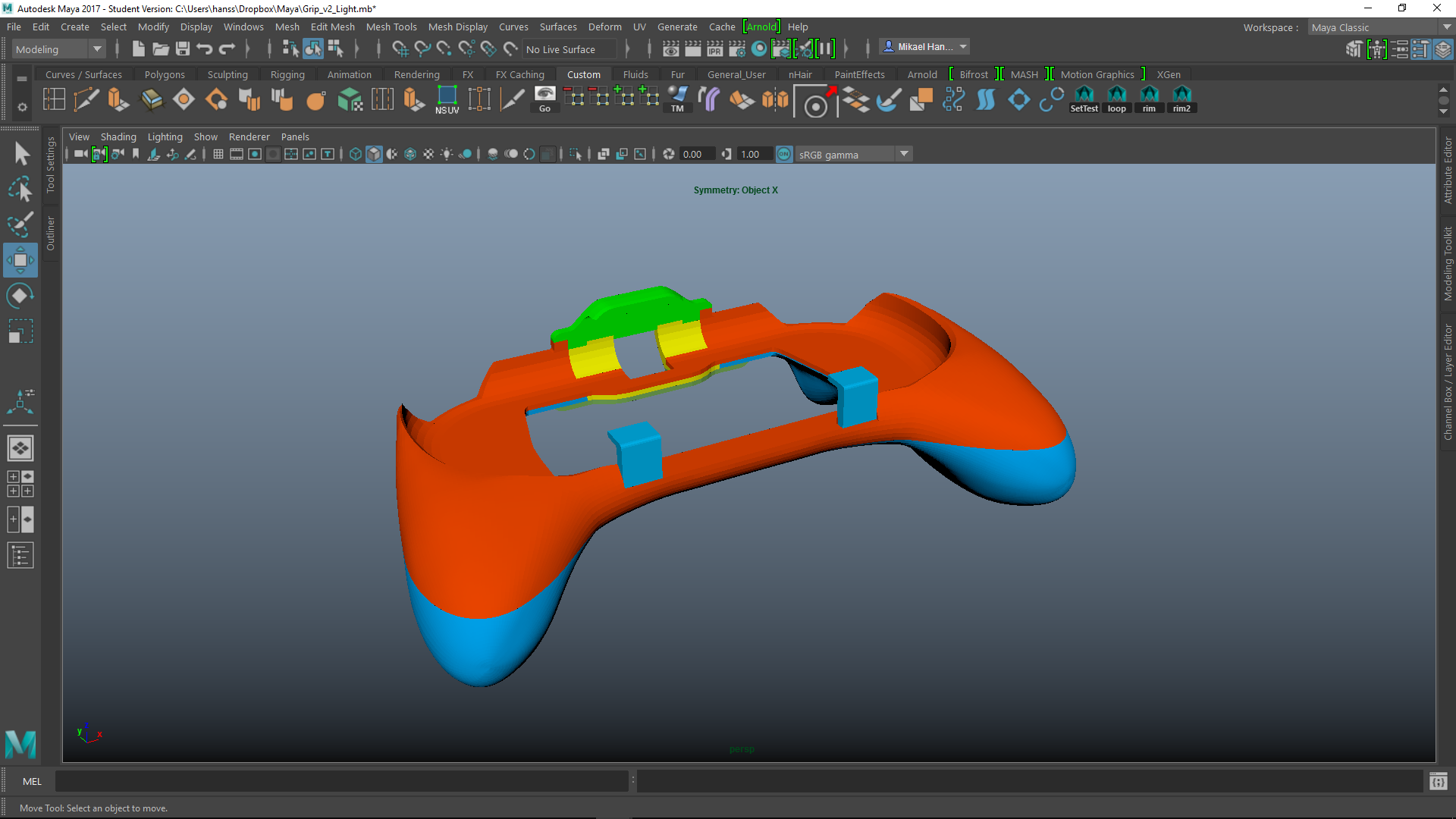
Task: Undo the last action
Action: [204, 49]
